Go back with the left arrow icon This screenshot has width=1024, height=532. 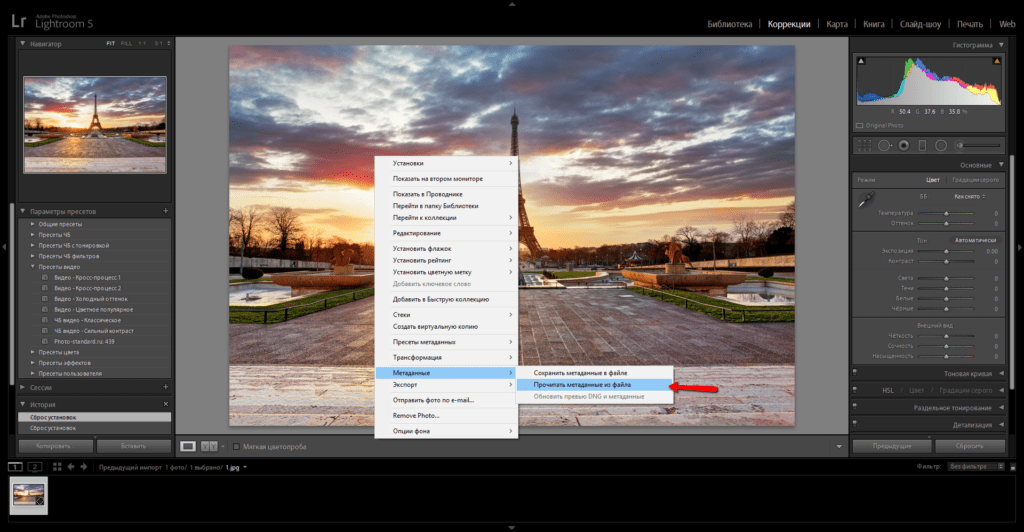click(x=71, y=467)
